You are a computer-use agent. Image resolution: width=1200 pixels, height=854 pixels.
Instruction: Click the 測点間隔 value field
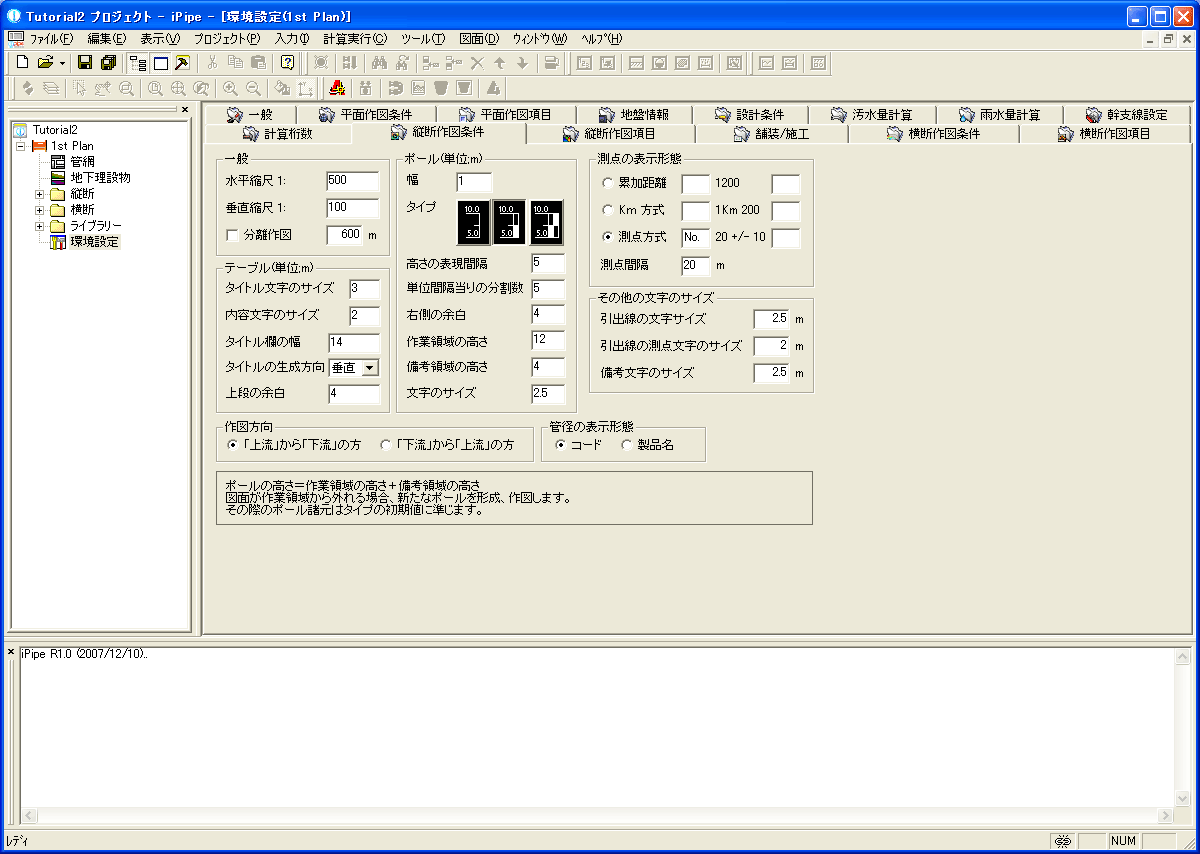coord(696,266)
